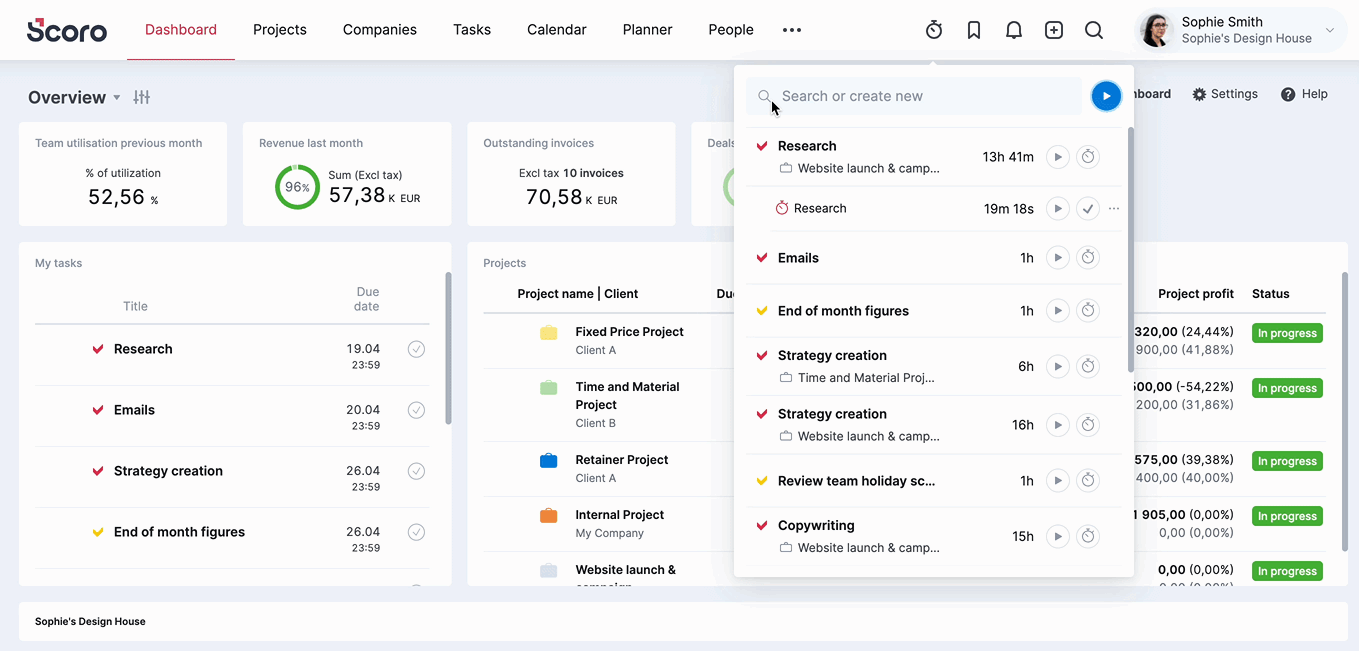Open the Planner tab
1359x651 pixels.
[x=648, y=30]
